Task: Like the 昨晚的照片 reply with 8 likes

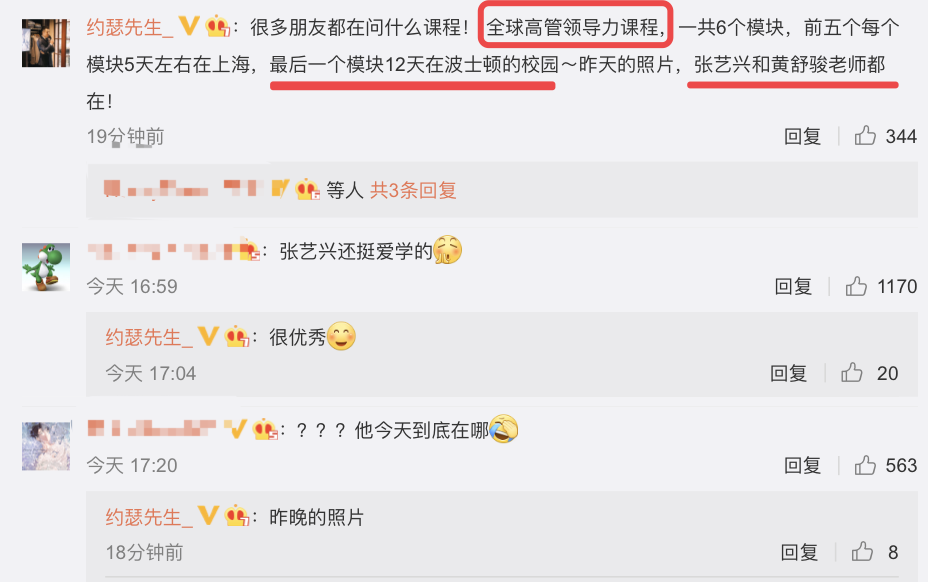Action: coord(862,552)
